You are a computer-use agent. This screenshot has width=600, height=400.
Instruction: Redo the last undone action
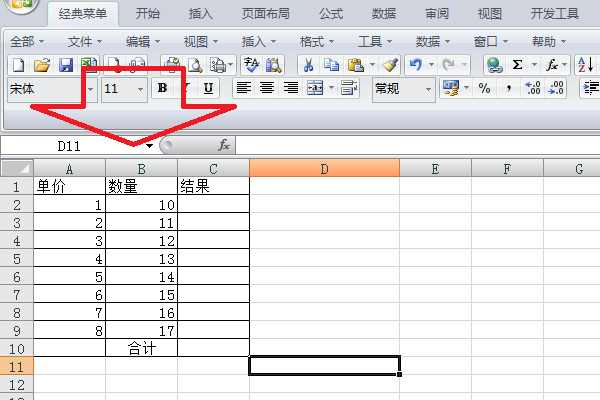448,65
